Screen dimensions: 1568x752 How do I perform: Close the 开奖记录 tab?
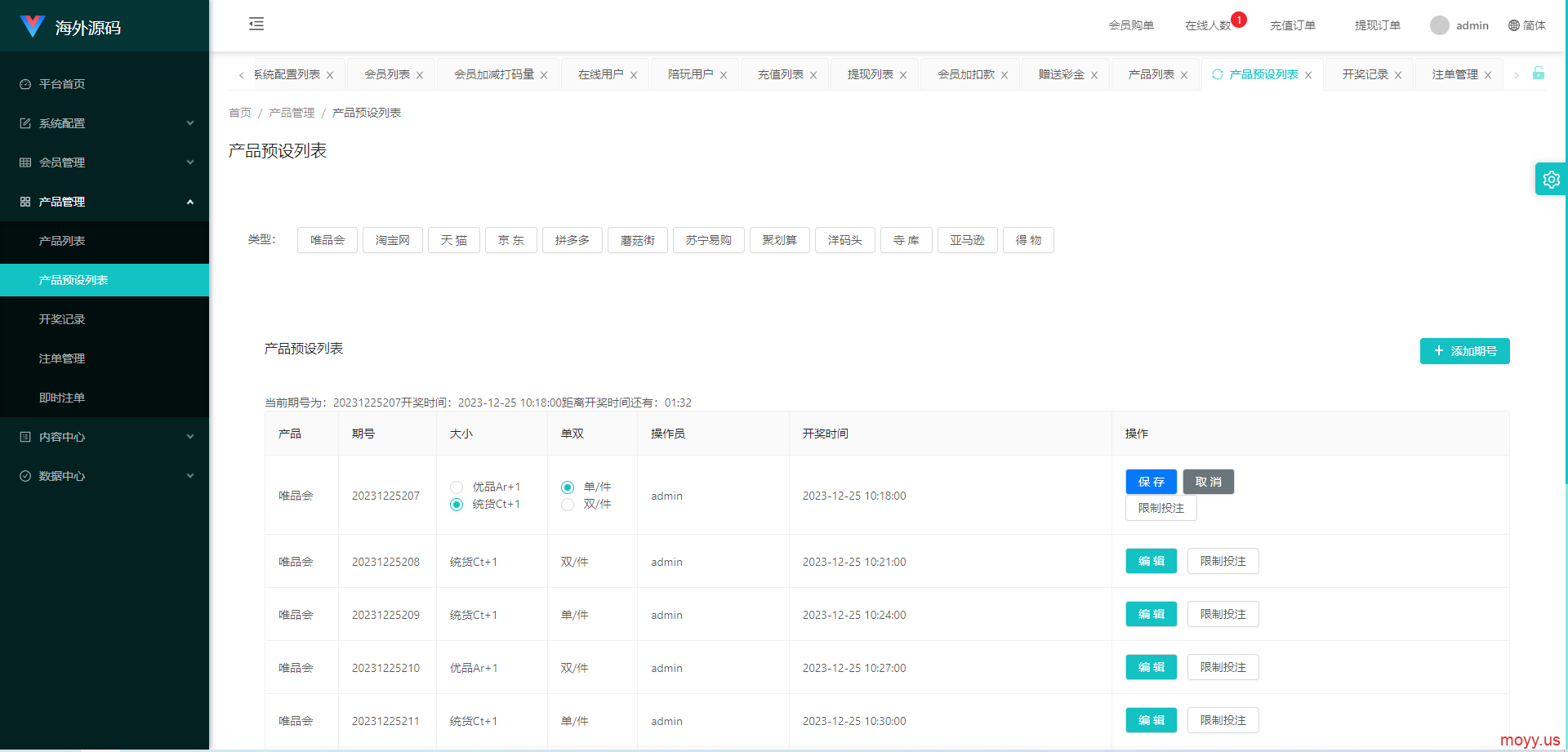click(1398, 75)
